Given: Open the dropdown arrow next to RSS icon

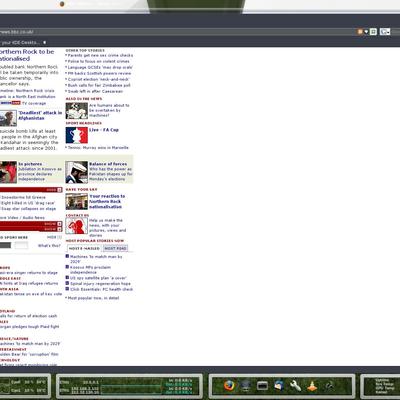Looking at the screenshot, I should click(366, 32).
